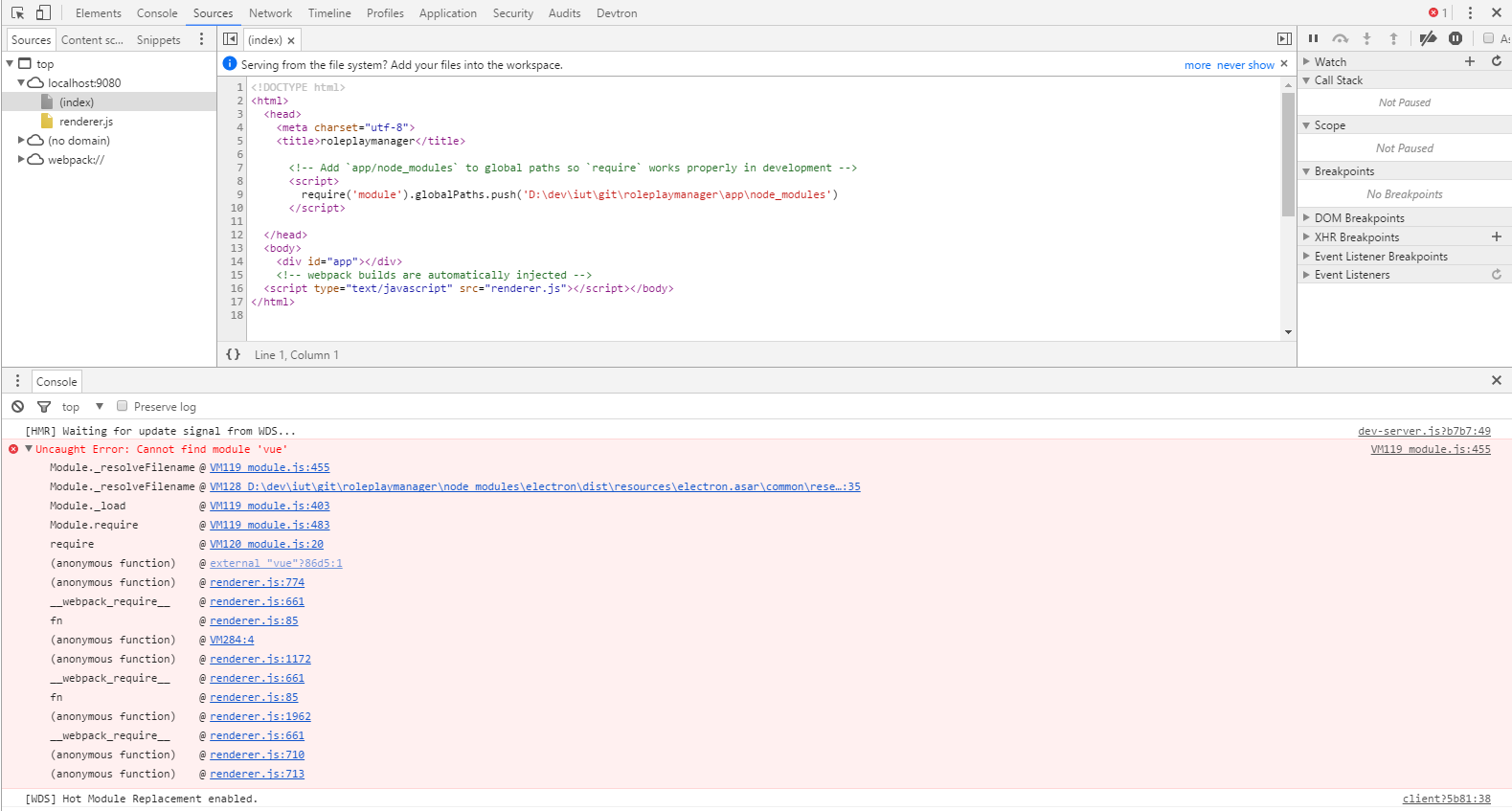Select renderer.js in file tree
This screenshot has width=1512, height=811.
[x=86, y=122]
